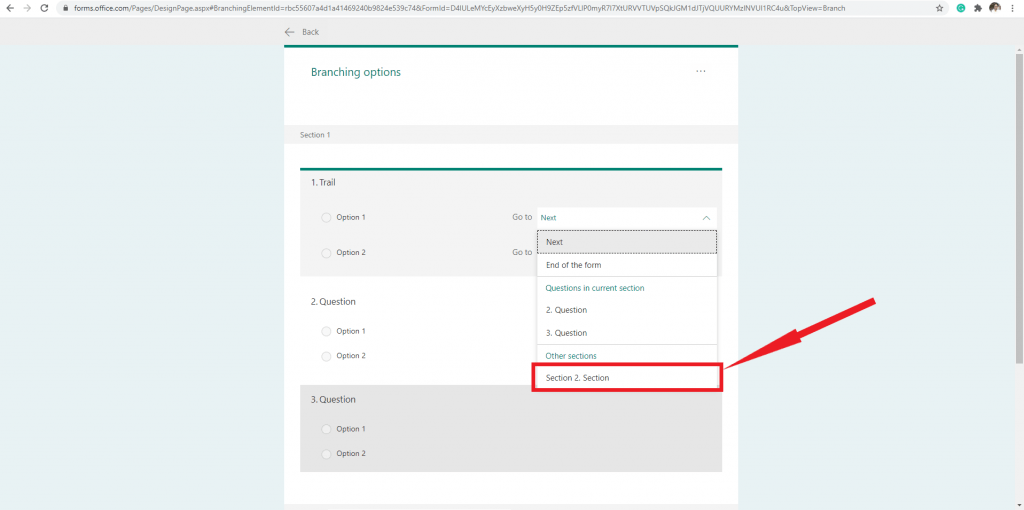Click the green Grammarly extension icon
The width and height of the screenshot is (1024, 510).
961,7
